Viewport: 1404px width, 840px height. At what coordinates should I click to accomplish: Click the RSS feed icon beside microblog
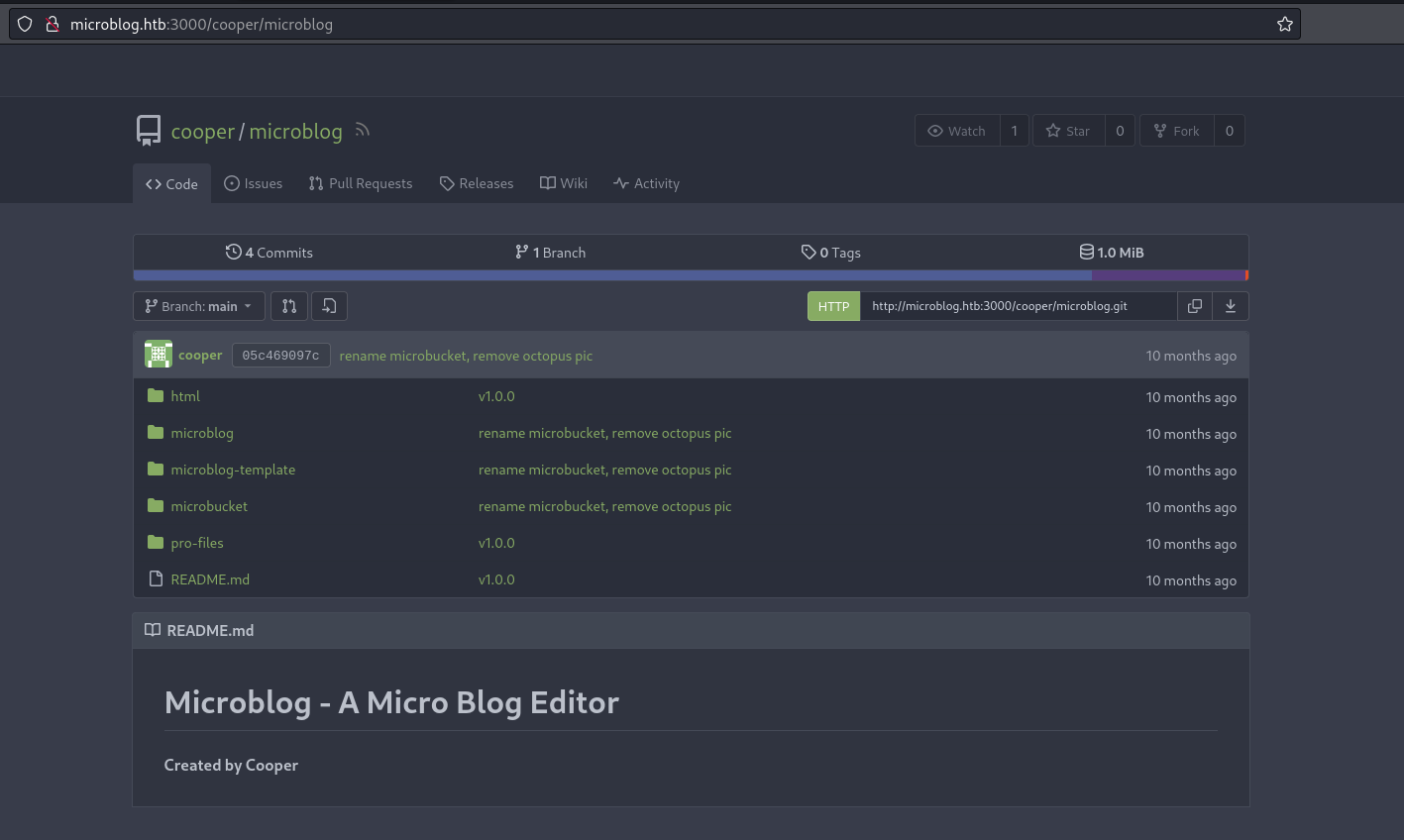(x=363, y=130)
